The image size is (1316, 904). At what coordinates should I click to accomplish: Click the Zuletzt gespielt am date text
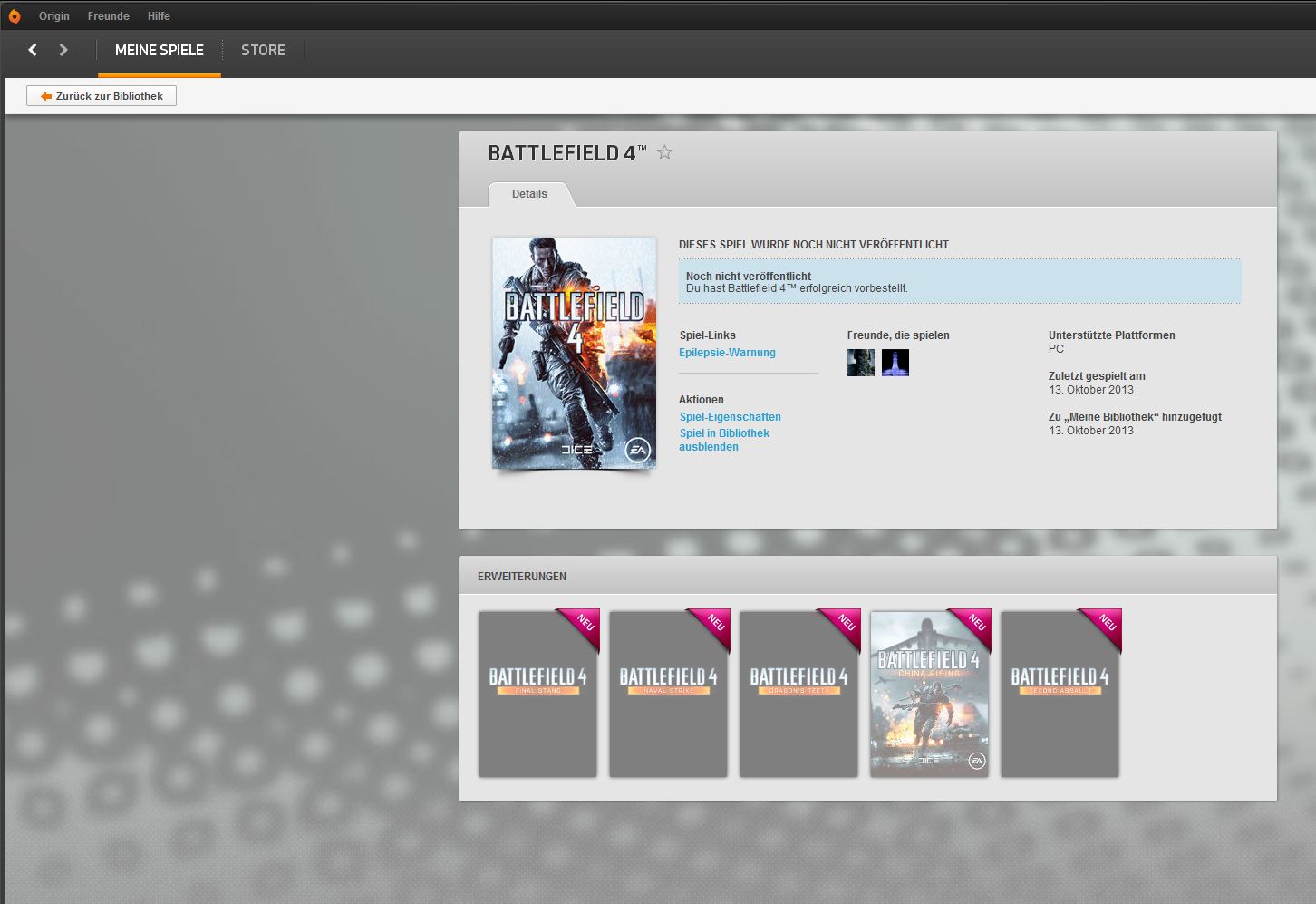click(x=1091, y=390)
